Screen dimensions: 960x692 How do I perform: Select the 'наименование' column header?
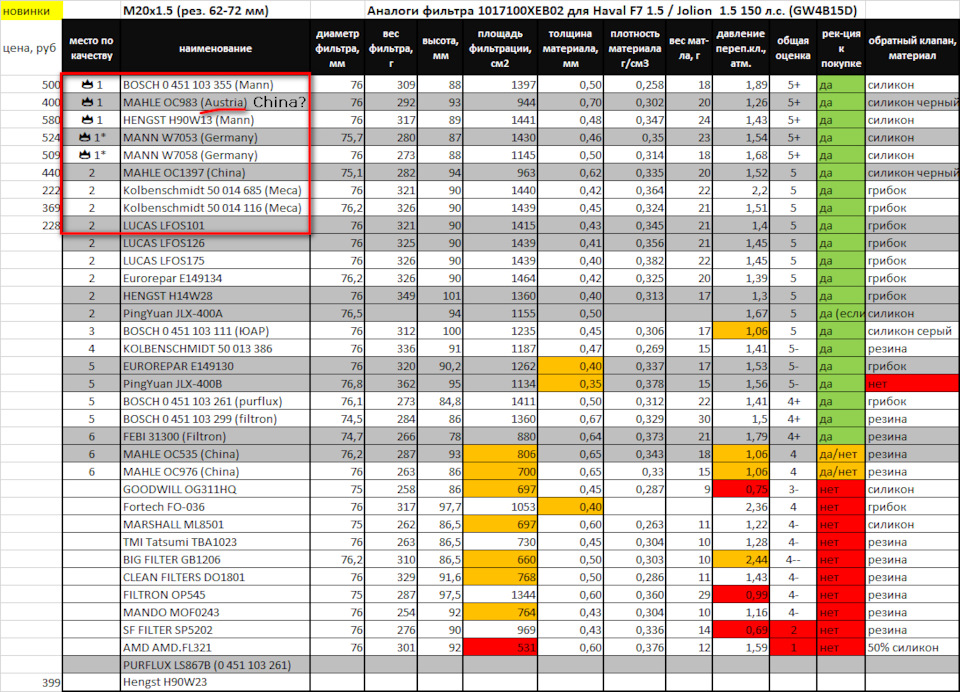click(216, 48)
